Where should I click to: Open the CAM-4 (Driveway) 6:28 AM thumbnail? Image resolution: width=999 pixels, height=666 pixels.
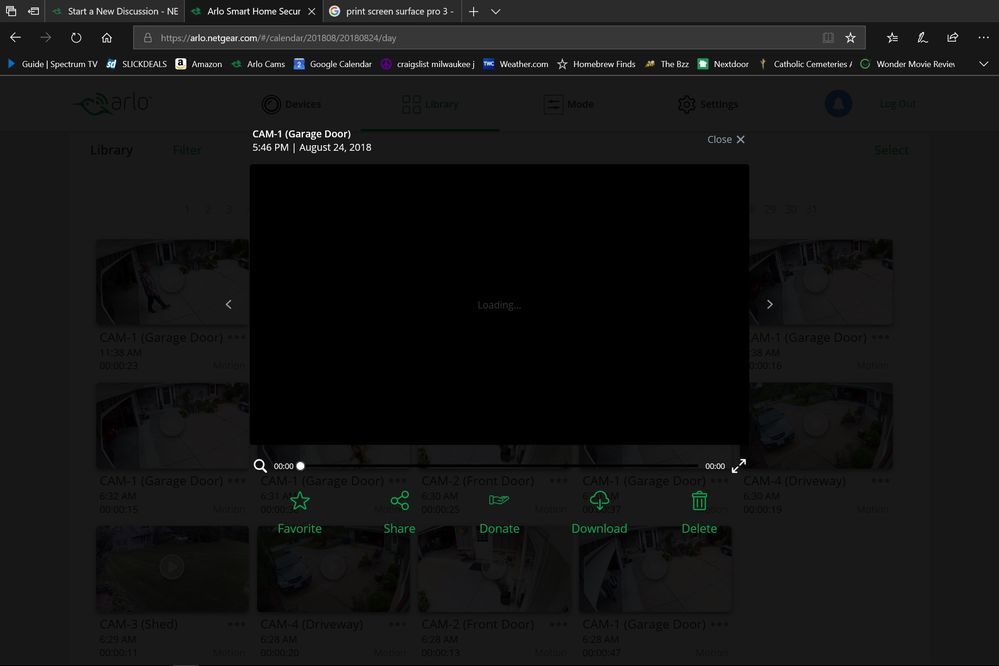click(x=333, y=568)
